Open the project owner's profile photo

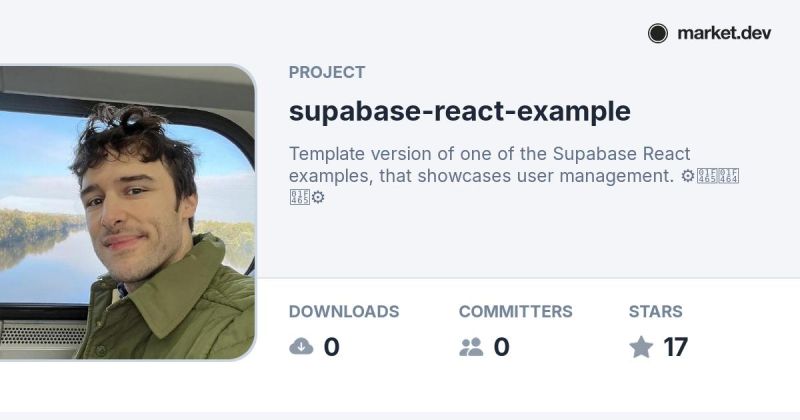click(127, 212)
